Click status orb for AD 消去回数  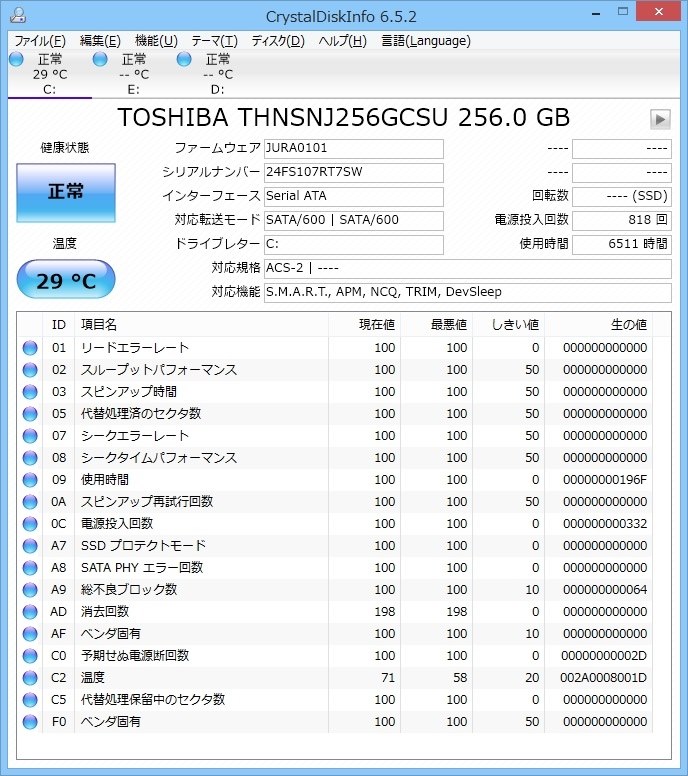30,612
